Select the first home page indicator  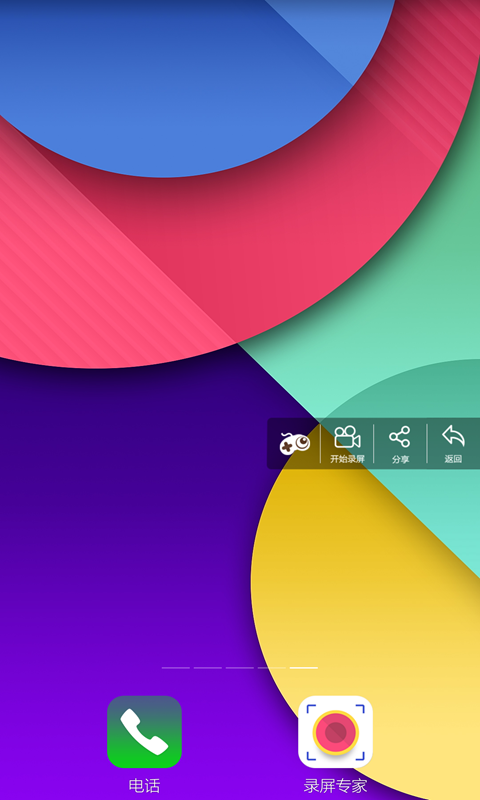click(175, 667)
